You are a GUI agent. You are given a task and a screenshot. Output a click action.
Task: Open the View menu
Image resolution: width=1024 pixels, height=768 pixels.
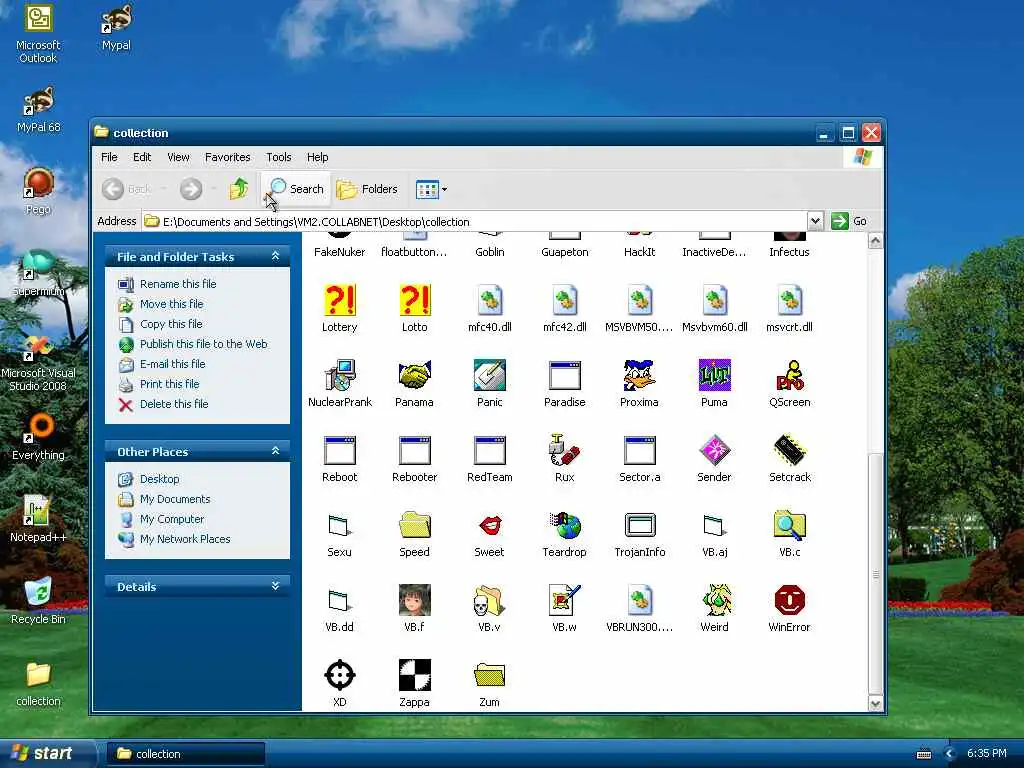coord(178,157)
